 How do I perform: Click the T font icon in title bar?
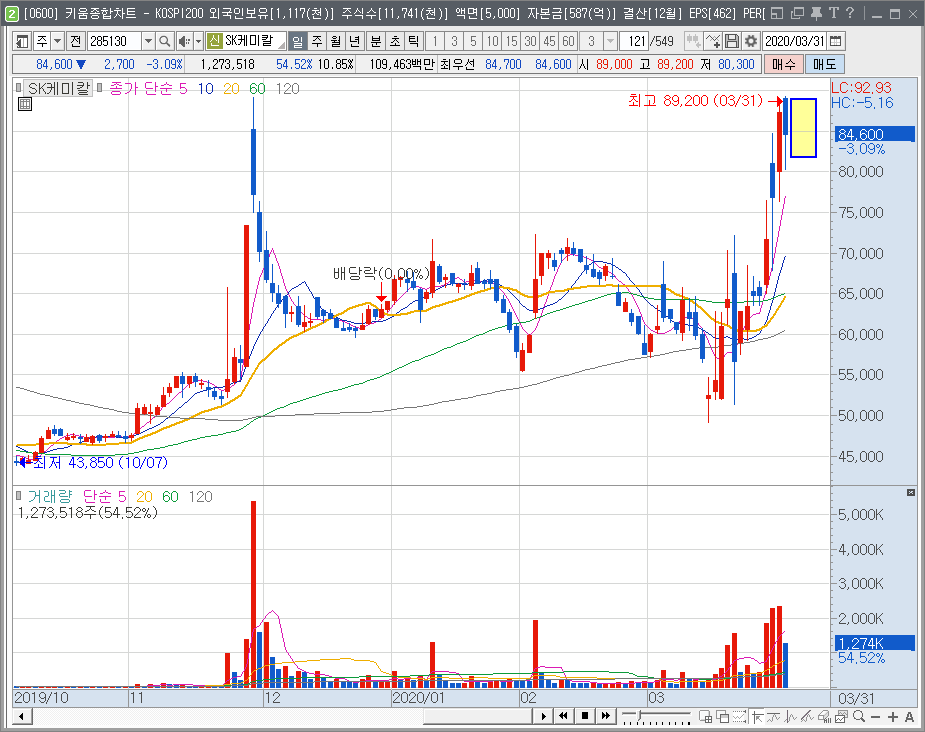tap(833, 13)
